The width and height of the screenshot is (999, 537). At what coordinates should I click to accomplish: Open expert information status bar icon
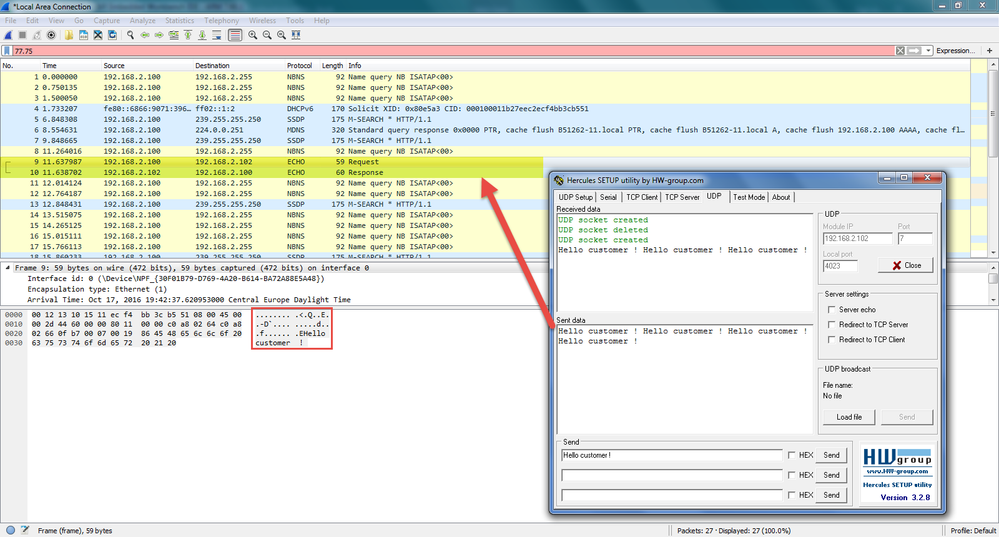click(10, 530)
